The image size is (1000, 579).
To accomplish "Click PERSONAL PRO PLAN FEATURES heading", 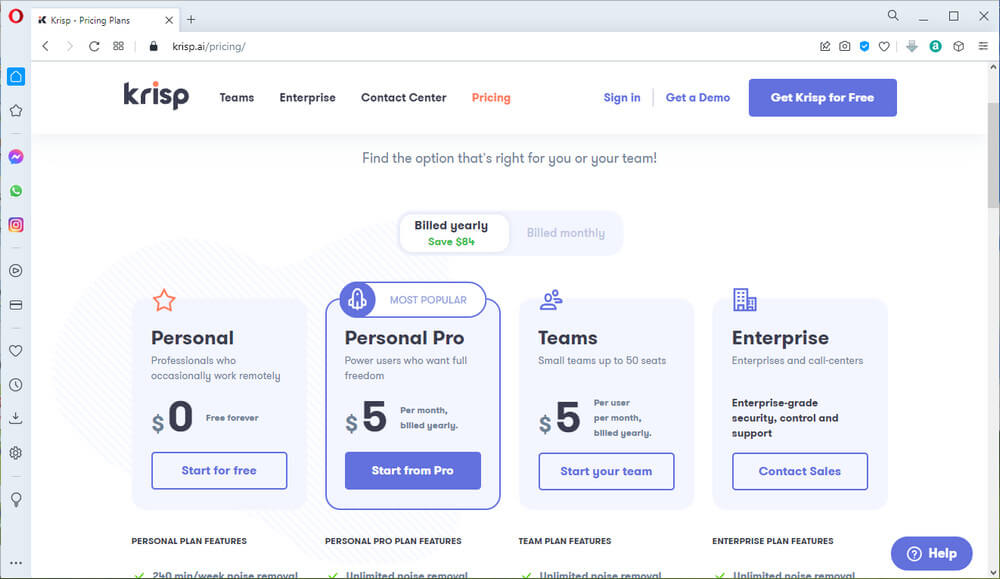I will coord(393,541).
